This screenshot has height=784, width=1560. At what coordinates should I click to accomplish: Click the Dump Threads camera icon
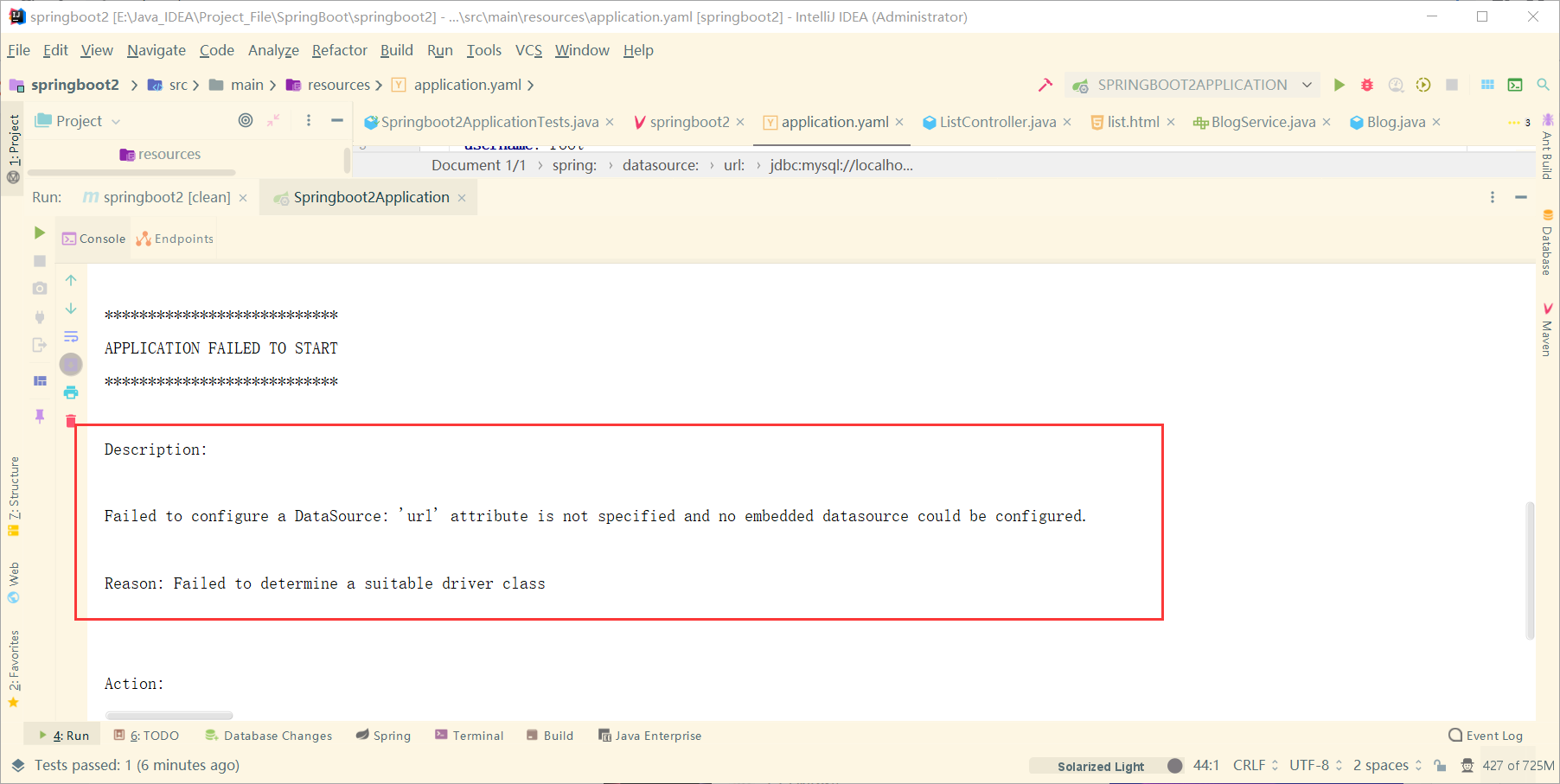pyautogui.click(x=40, y=288)
